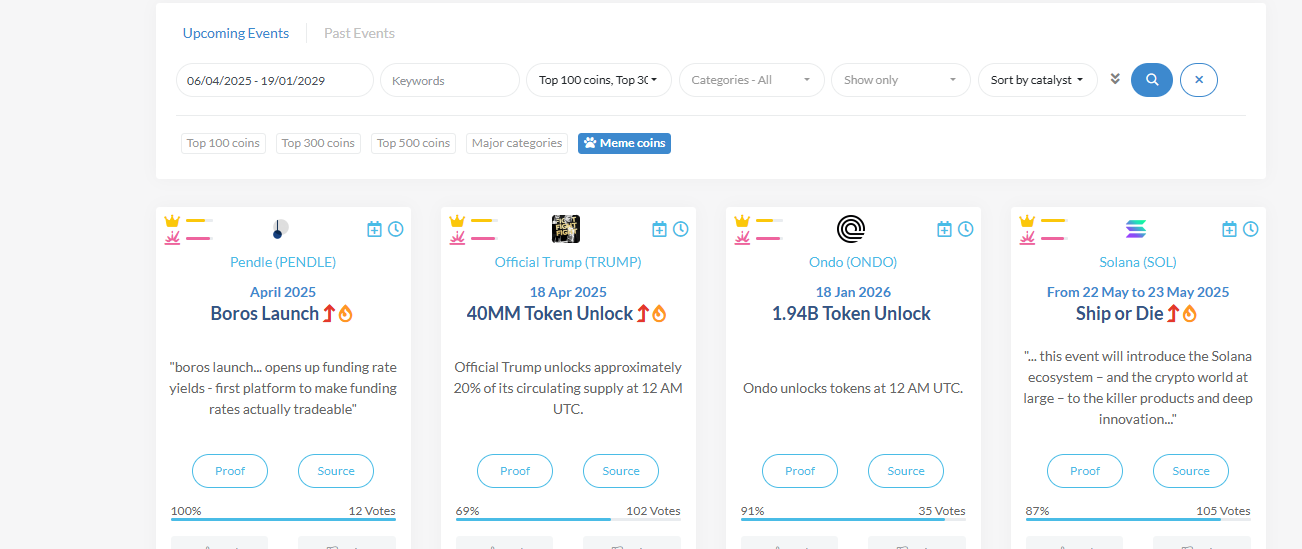Open the 40MM Token Unlock event title

[x=550, y=314]
